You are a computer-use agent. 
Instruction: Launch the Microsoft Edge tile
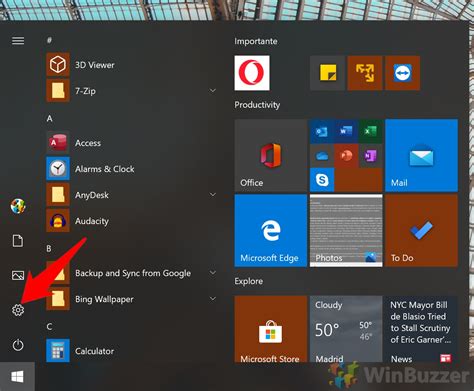tap(271, 231)
